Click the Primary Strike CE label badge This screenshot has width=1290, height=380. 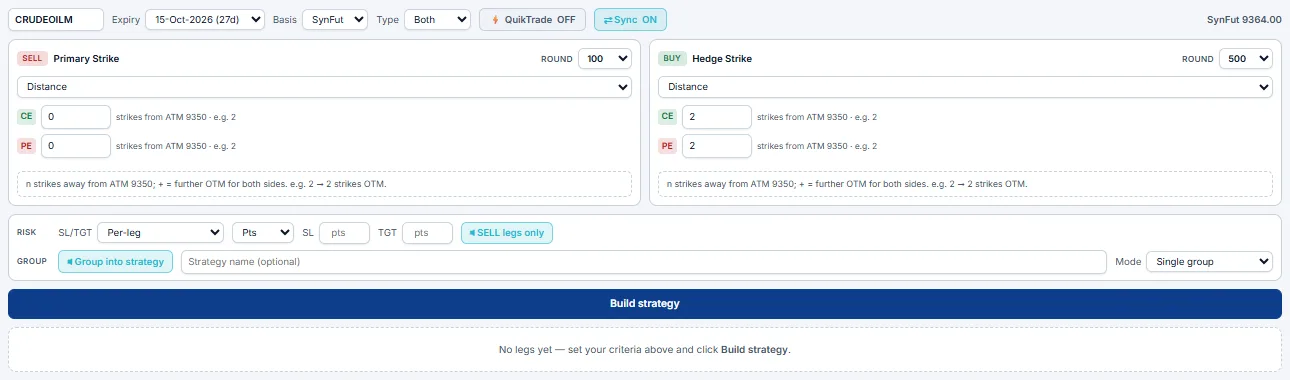point(27,117)
